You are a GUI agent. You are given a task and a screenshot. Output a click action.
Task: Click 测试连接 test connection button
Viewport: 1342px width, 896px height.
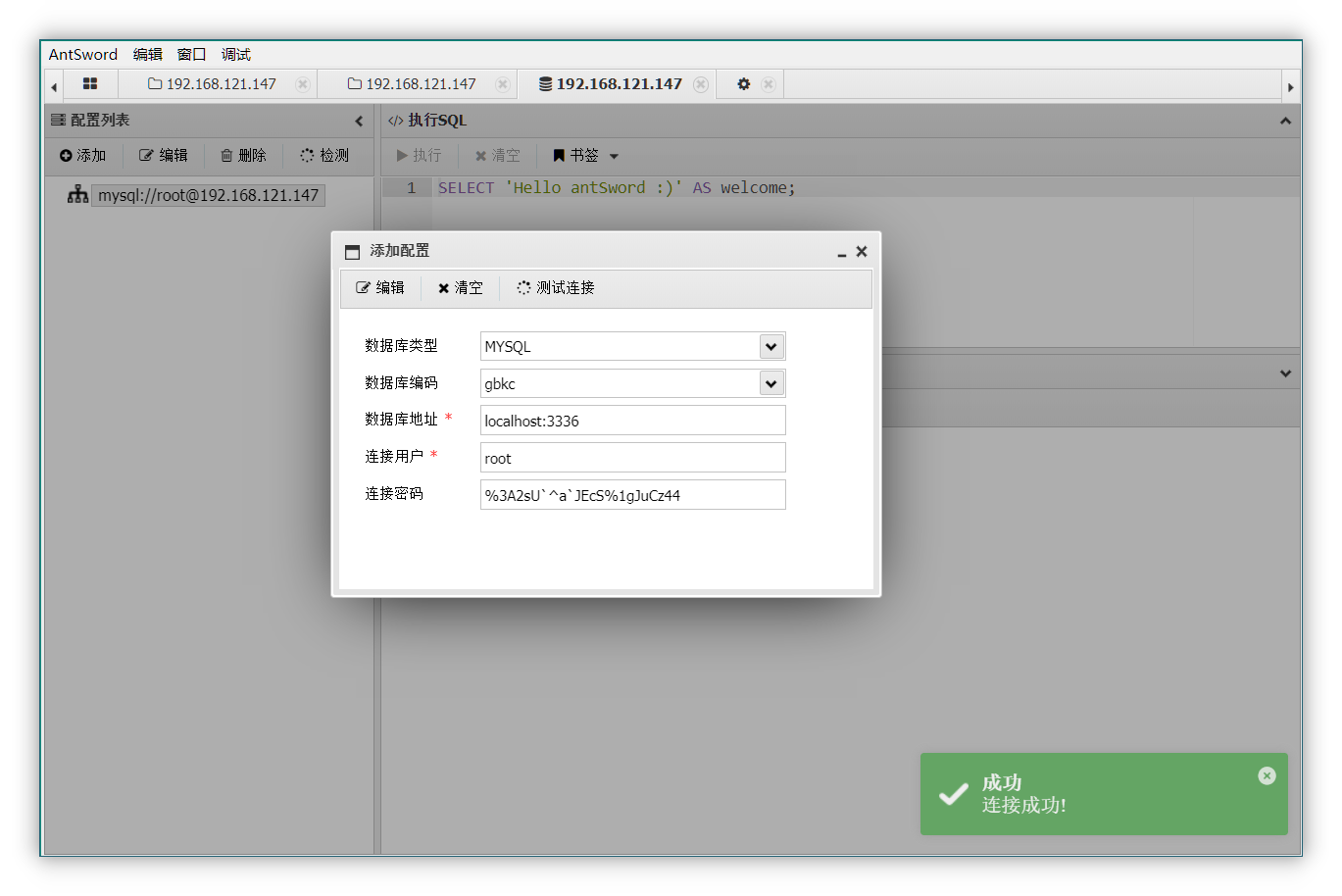coord(556,287)
